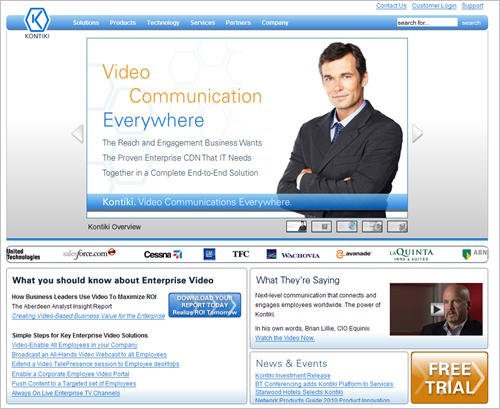The height and width of the screenshot is (409, 500).
Task: Click the avanade customer logo
Action: click(353, 254)
